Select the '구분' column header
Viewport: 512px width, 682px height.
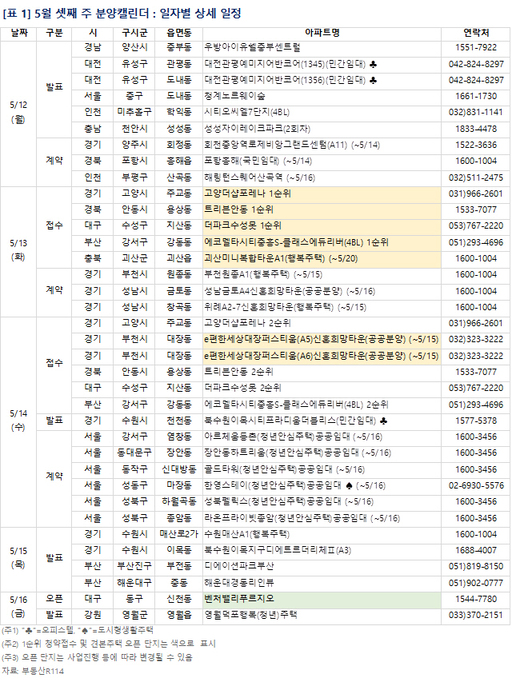54,33
